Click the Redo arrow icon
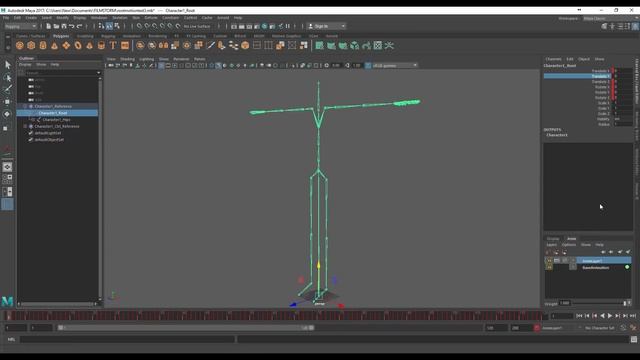This screenshot has width=640, height=360. (79, 26)
